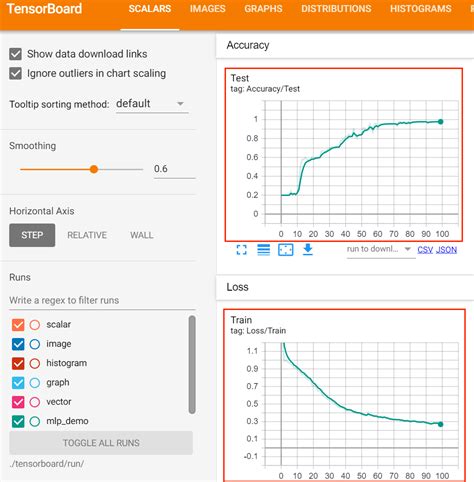Expand the Accuracy Test chart to full size

tap(242, 250)
